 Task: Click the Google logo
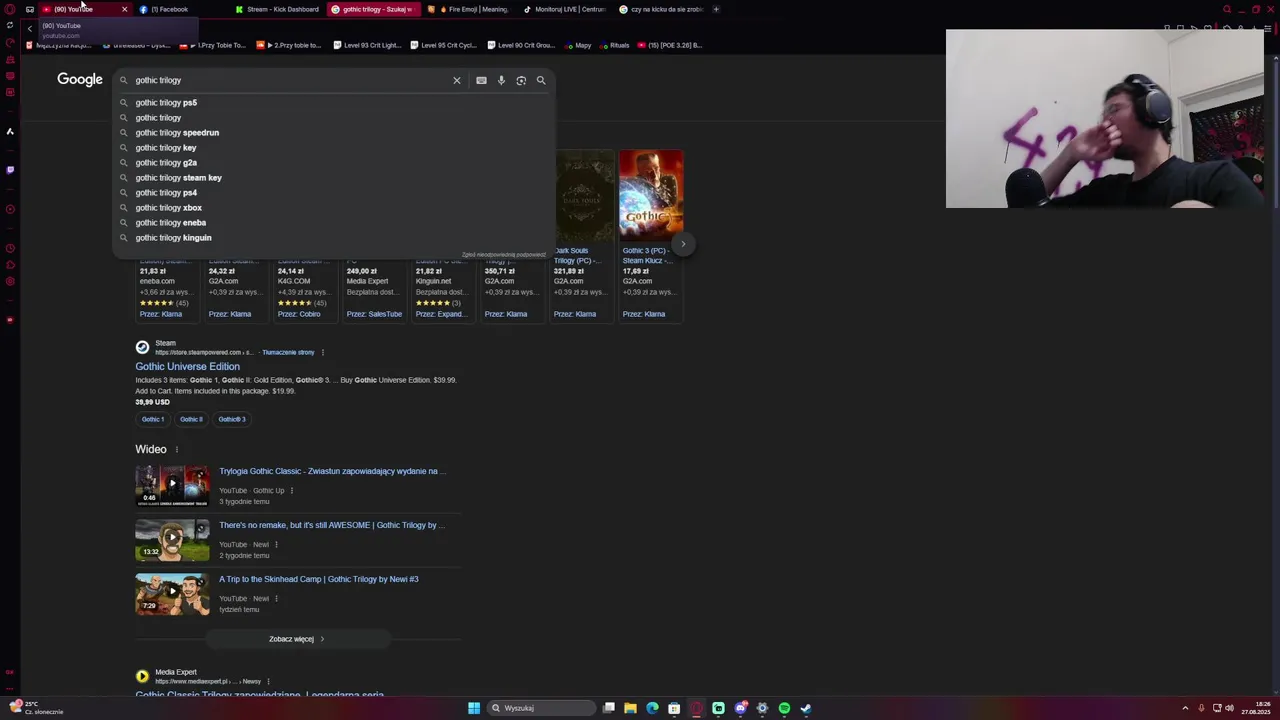[80, 79]
